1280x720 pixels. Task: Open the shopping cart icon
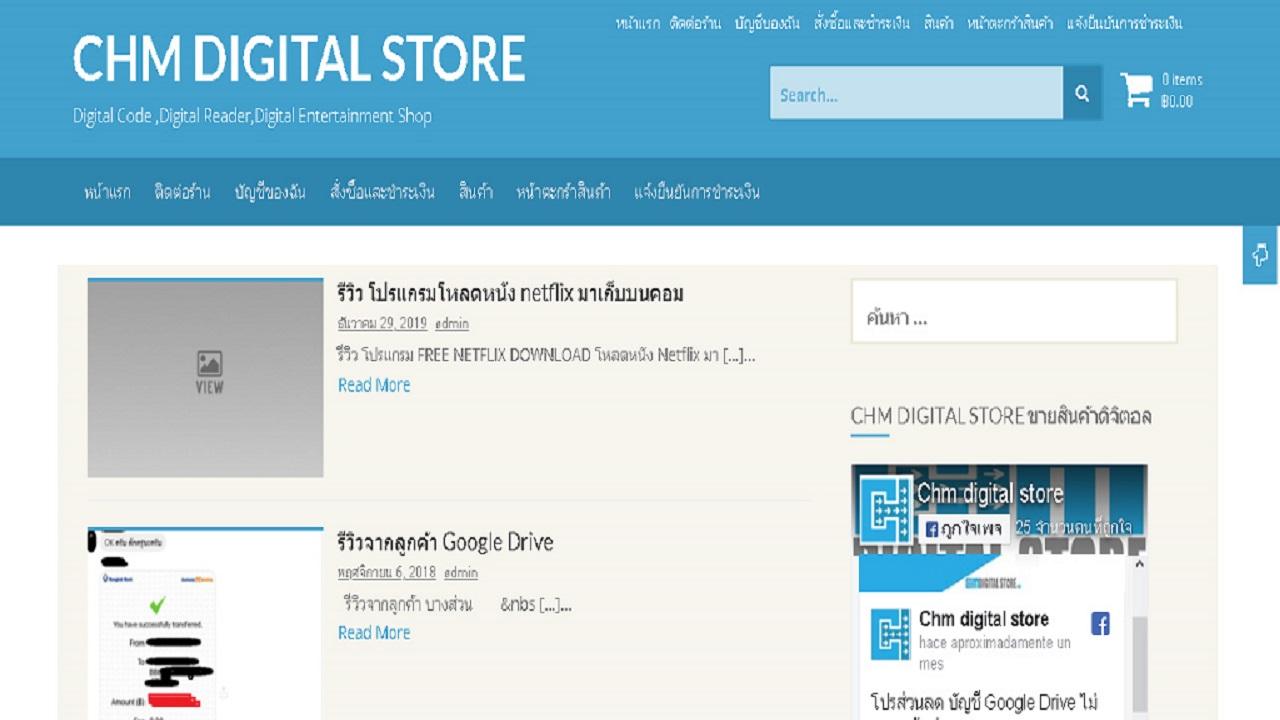(x=1137, y=90)
